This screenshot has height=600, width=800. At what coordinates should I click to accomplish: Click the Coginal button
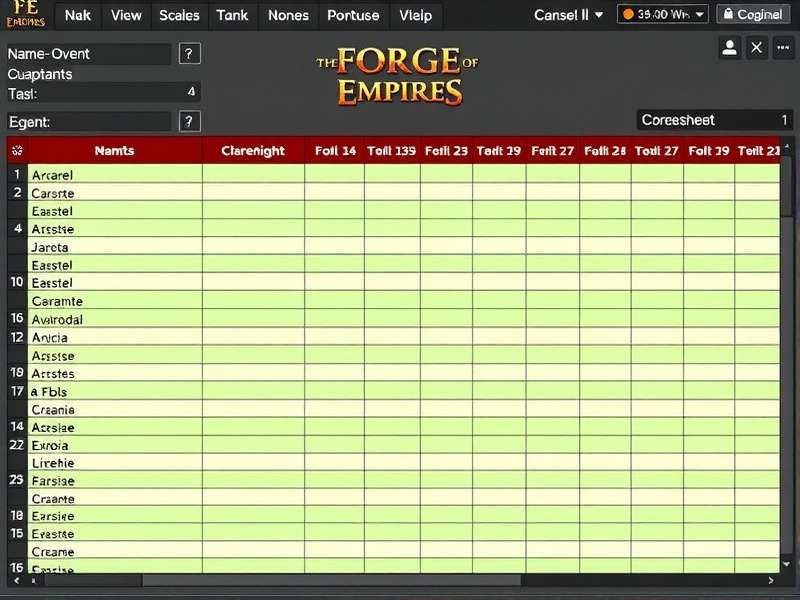[754, 14]
